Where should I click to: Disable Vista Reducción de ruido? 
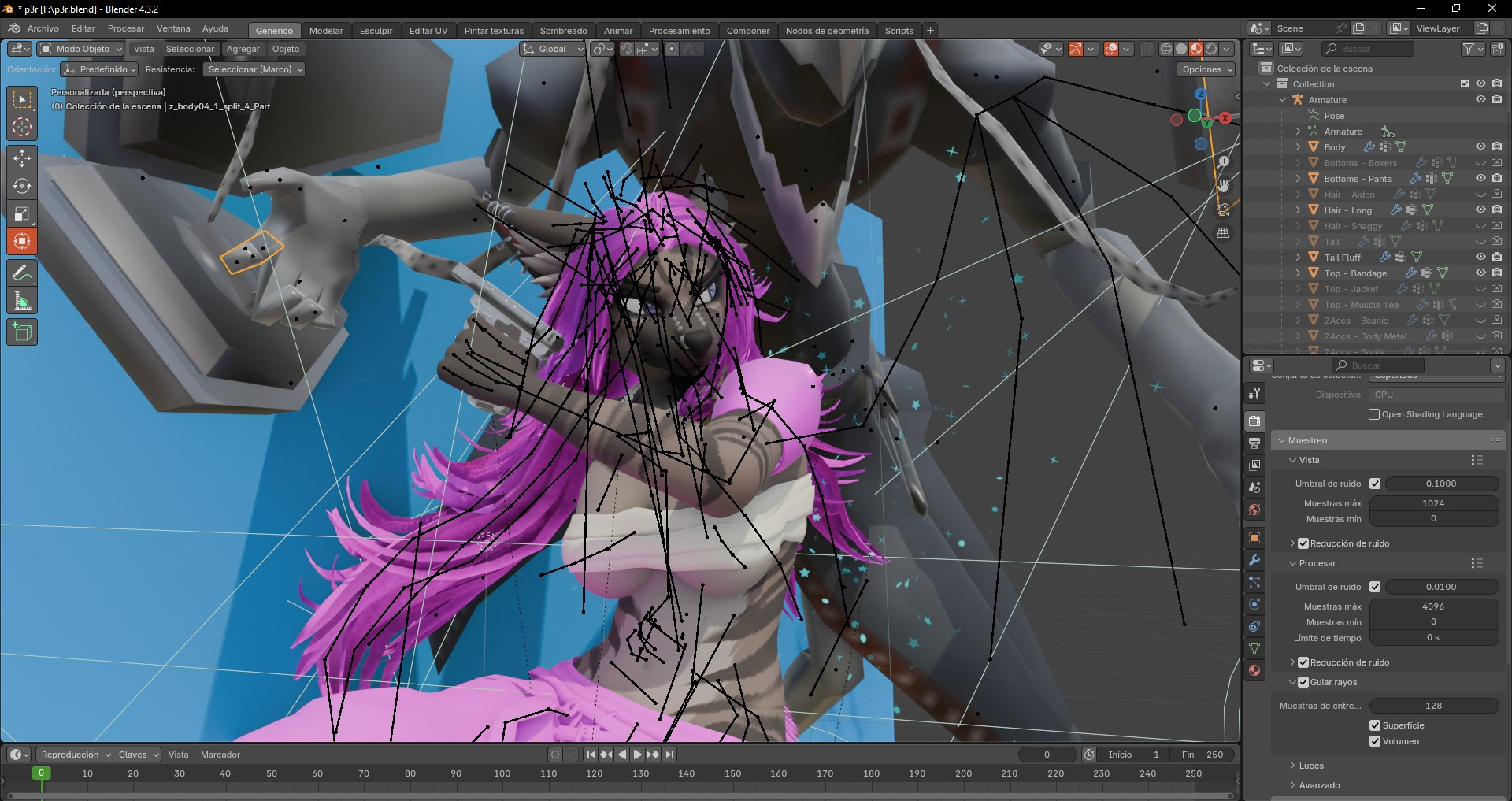1303,543
